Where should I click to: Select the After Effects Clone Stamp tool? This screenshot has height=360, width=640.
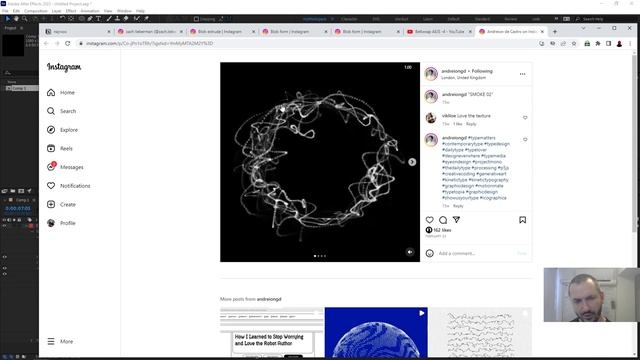point(117,19)
